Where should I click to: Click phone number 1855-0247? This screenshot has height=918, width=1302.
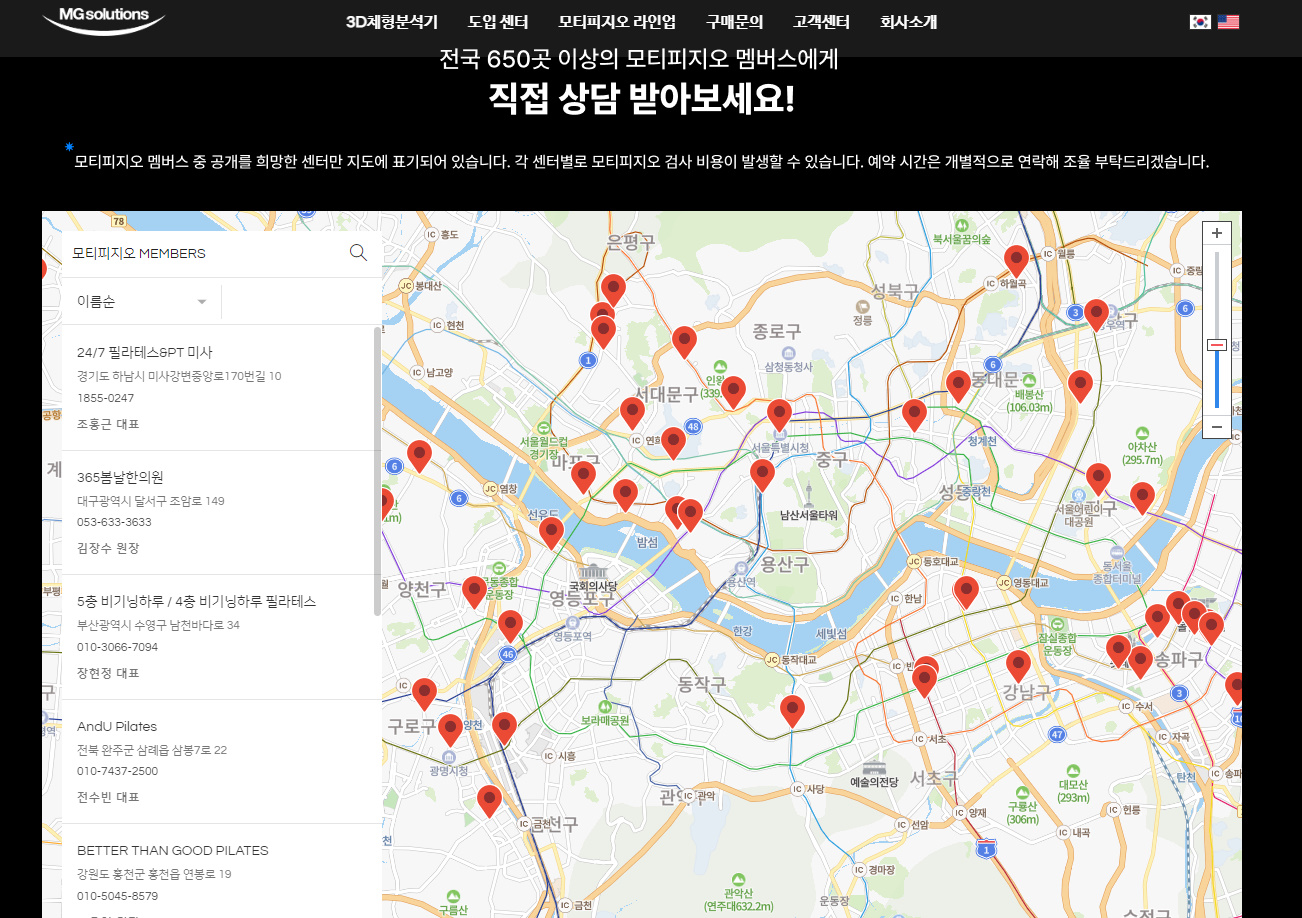click(105, 398)
